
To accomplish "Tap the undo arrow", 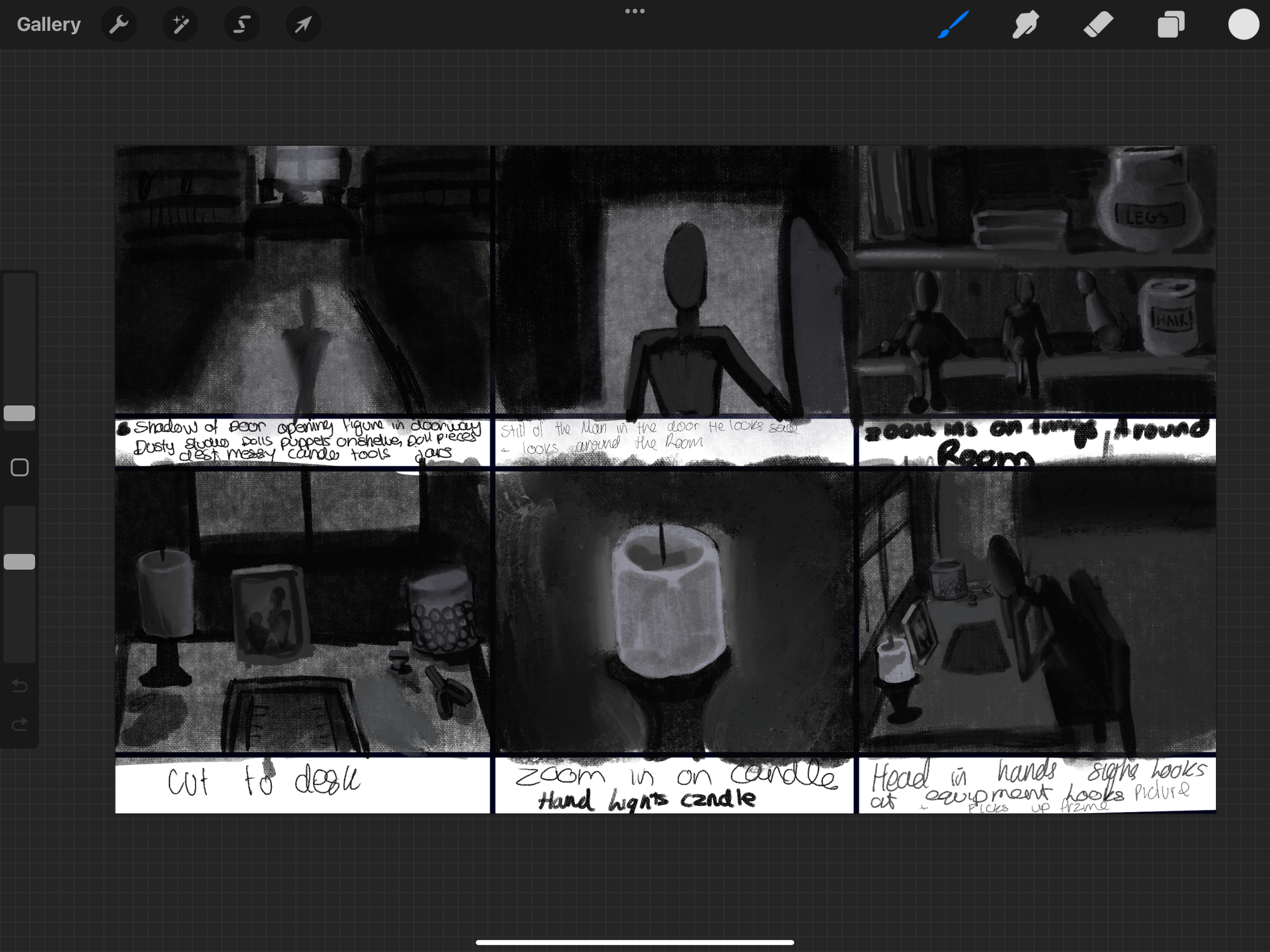I will click(x=19, y=686).
